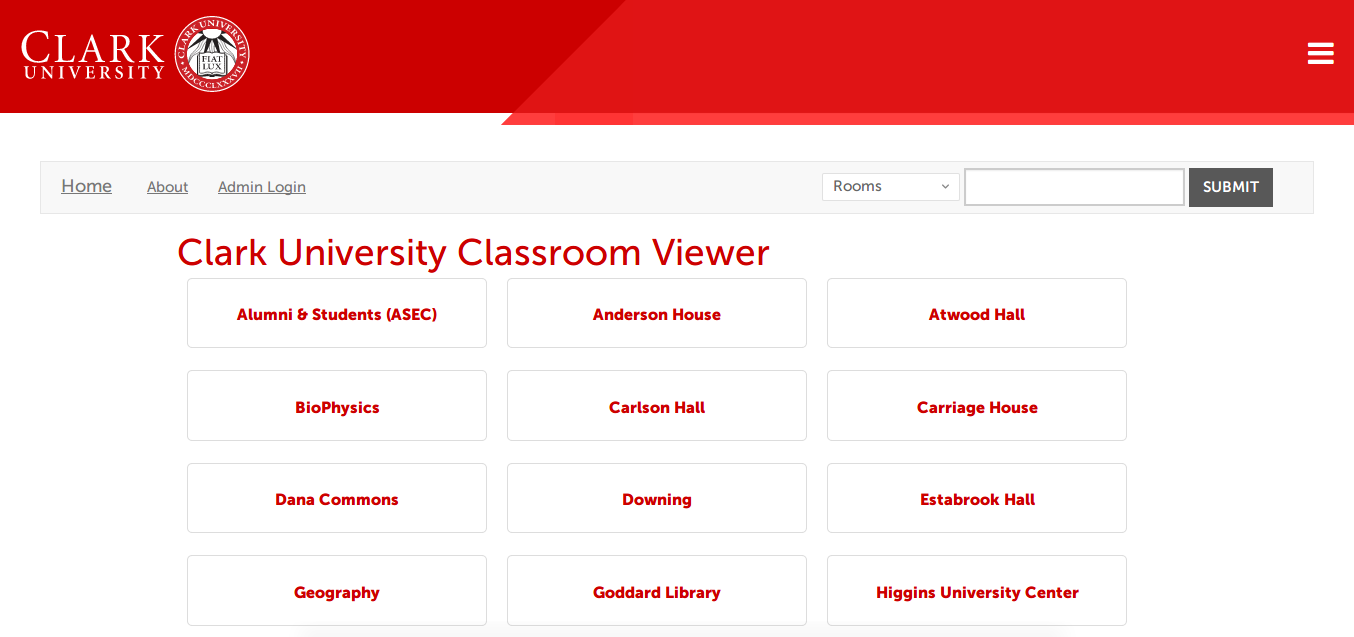Open the Carriage House building card
This screenshot has height=637, width=1354.
click(x=977, y=406)
